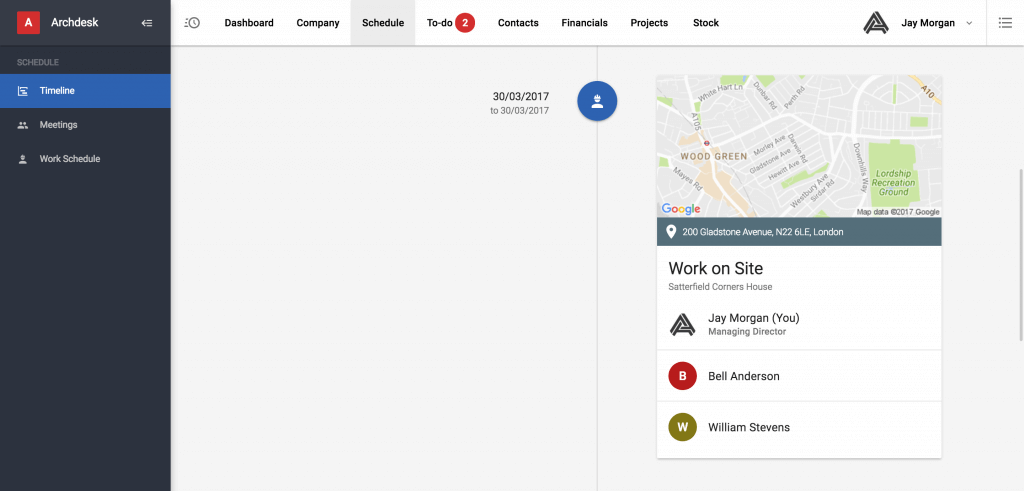Click the 'Map data ©2017 Google' attribution
Screen dimensions: 1024x491
[x=898, y=212]
